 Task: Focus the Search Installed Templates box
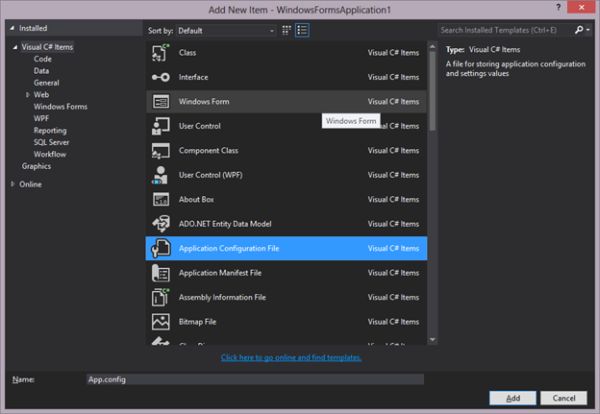505,30
